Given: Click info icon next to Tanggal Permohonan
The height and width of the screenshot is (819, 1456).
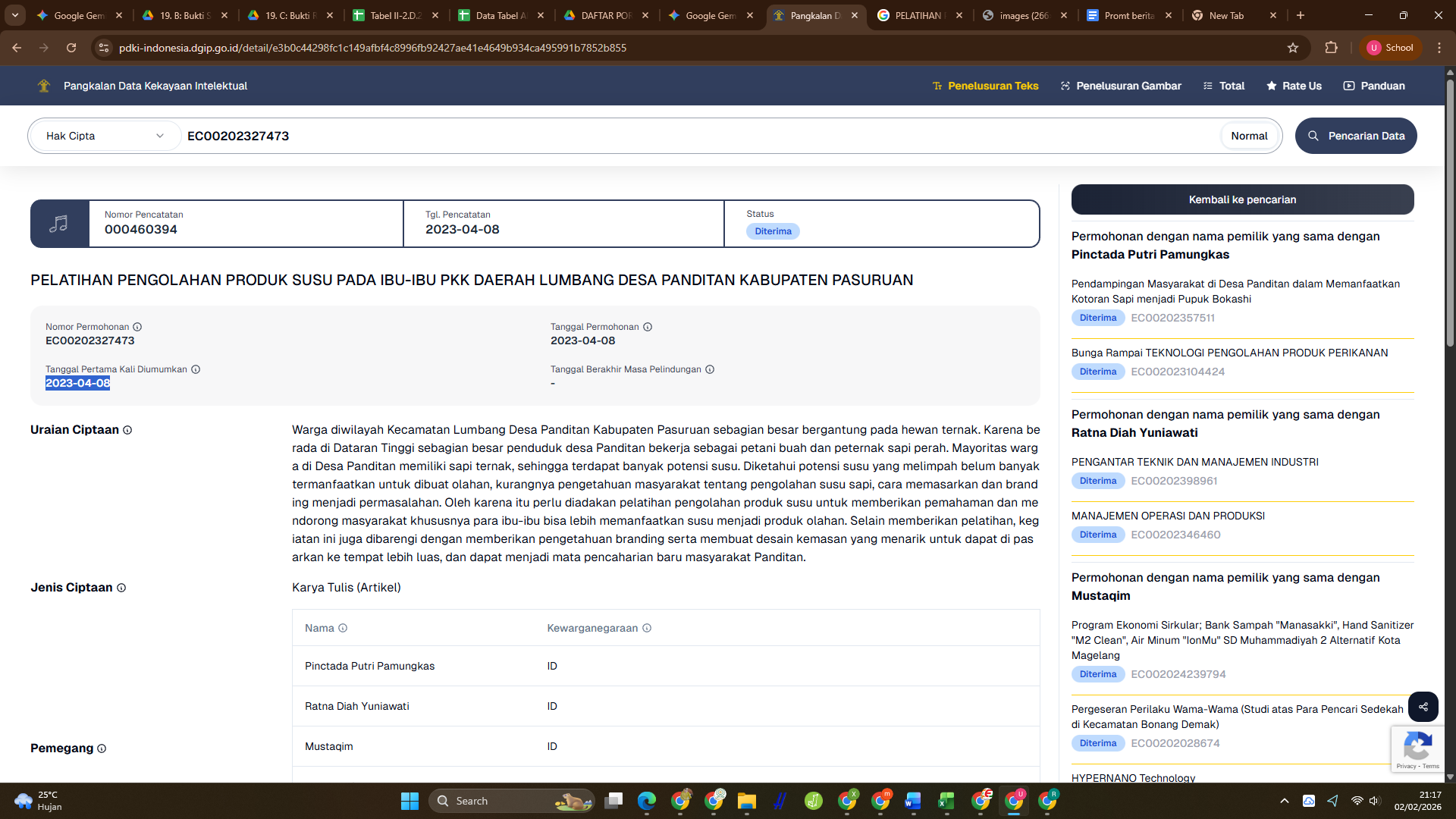Looking at the screenshot, I should [648, 327].
